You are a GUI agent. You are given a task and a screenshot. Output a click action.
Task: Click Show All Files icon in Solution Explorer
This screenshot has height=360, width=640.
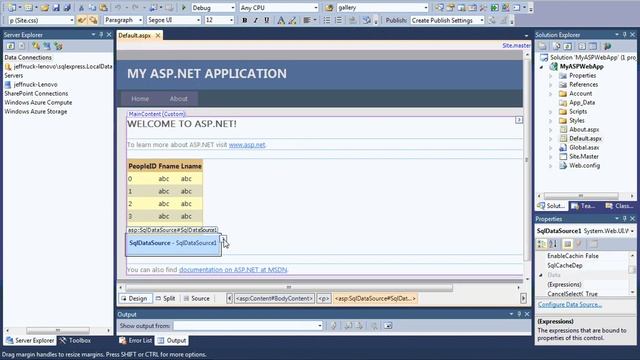click(557, 46)
